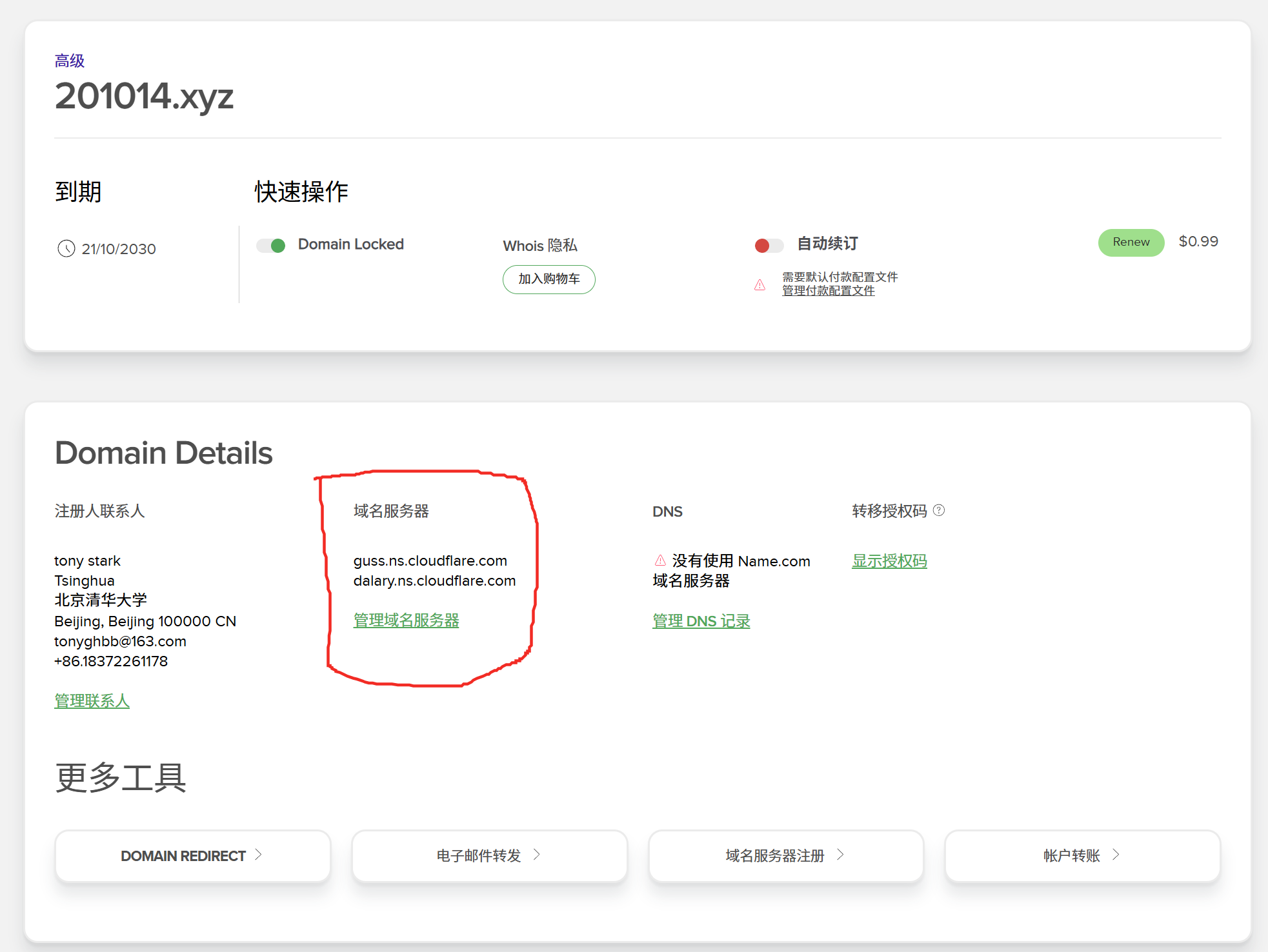
Task: Click the chevron on 帐户转账 card
Action: coord(1116,855)
